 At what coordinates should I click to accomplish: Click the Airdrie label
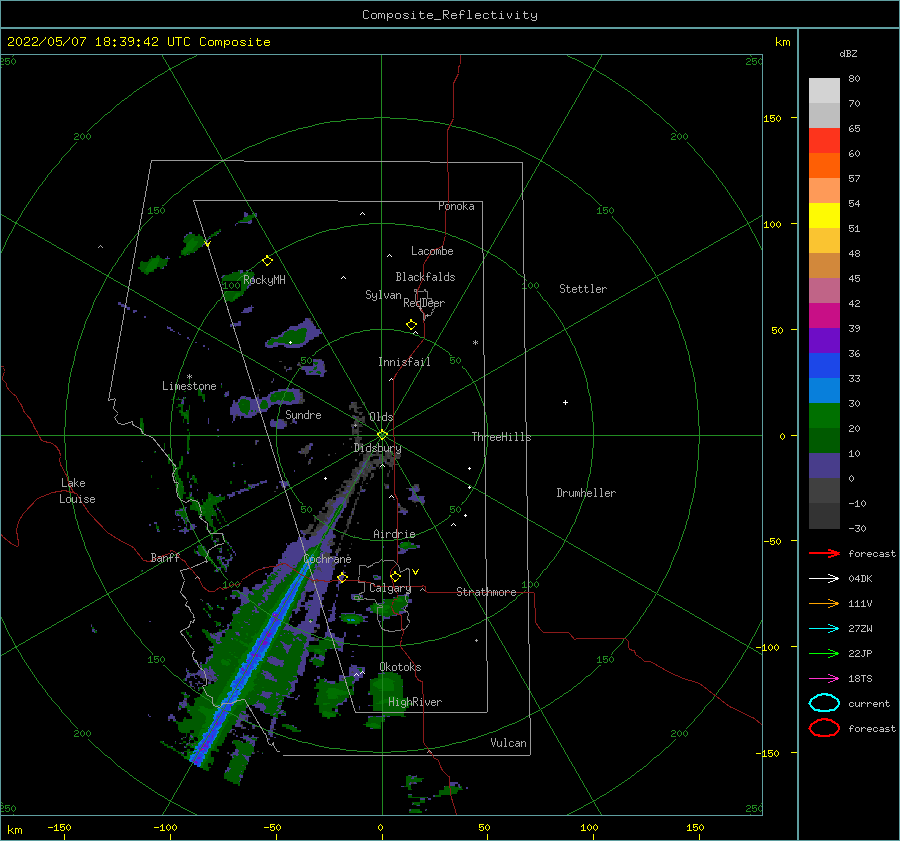[394, 534]
